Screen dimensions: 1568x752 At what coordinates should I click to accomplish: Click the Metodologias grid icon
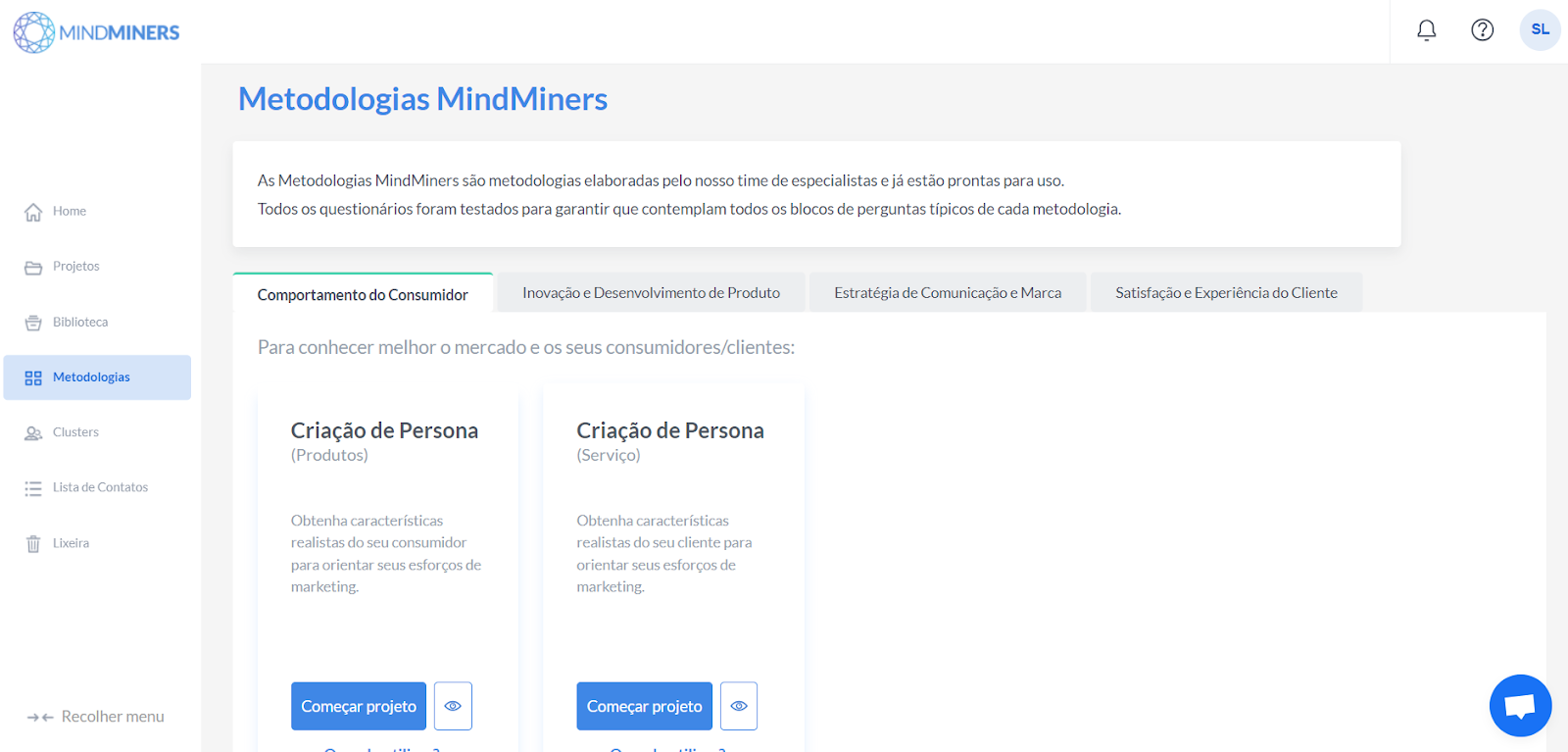[33, 377]
